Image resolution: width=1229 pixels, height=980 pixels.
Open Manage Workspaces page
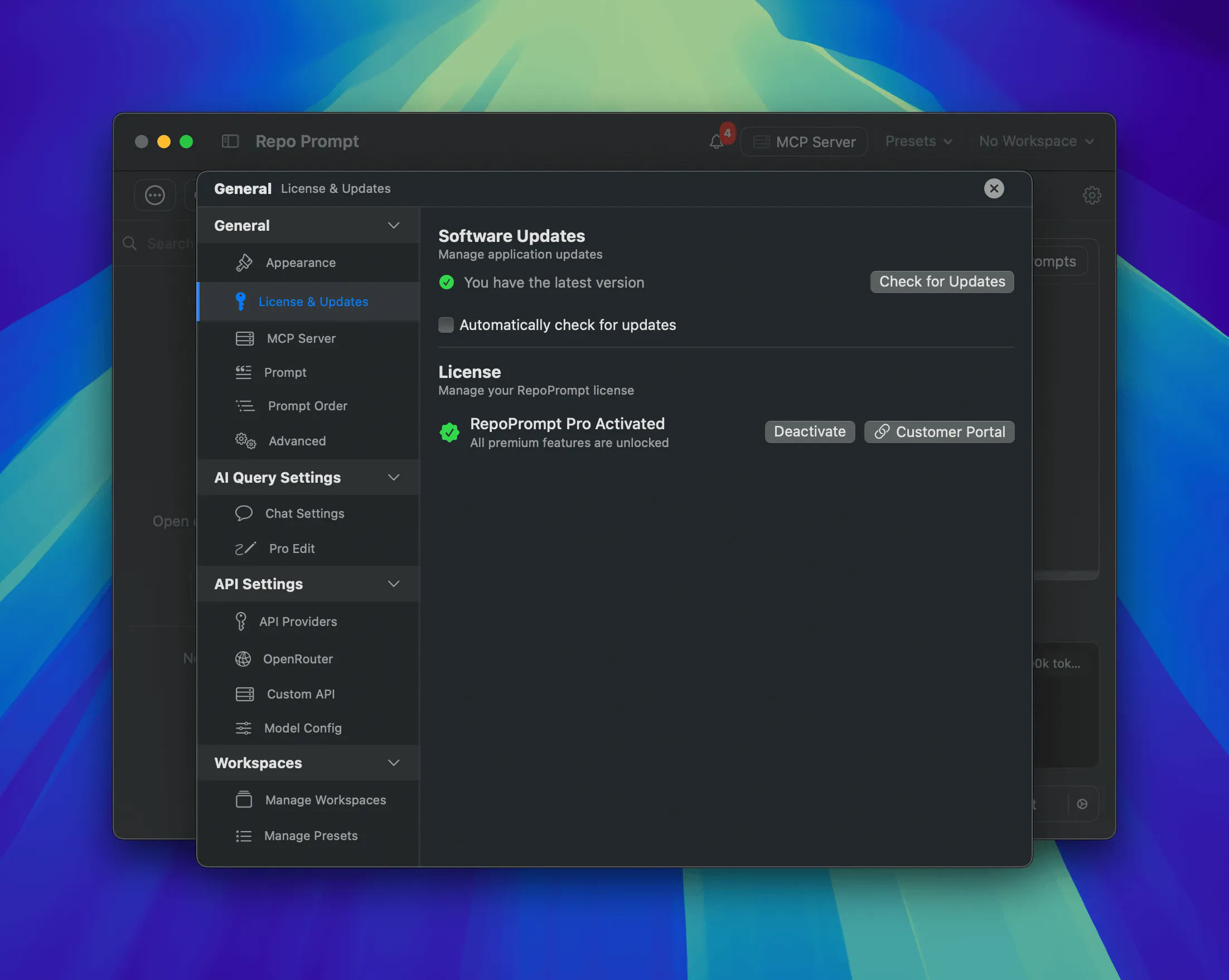point(308,799)
